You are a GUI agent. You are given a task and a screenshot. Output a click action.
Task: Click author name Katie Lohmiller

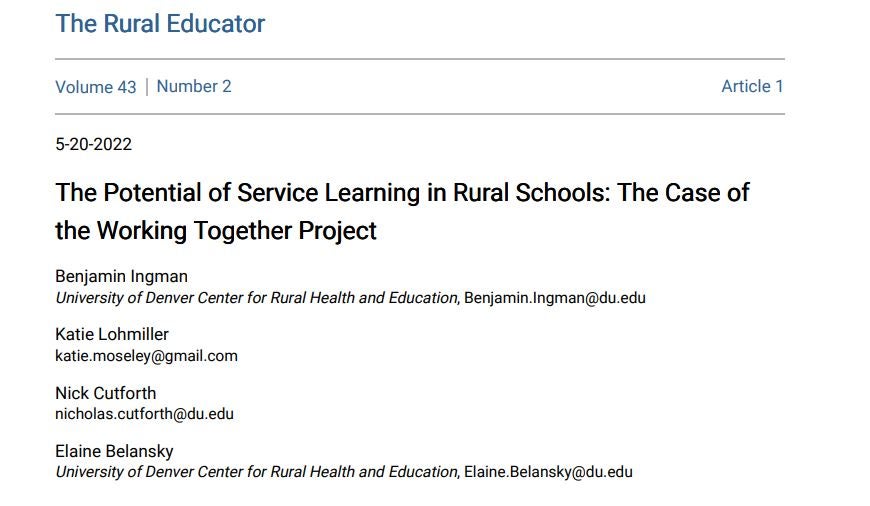(112, 335)
